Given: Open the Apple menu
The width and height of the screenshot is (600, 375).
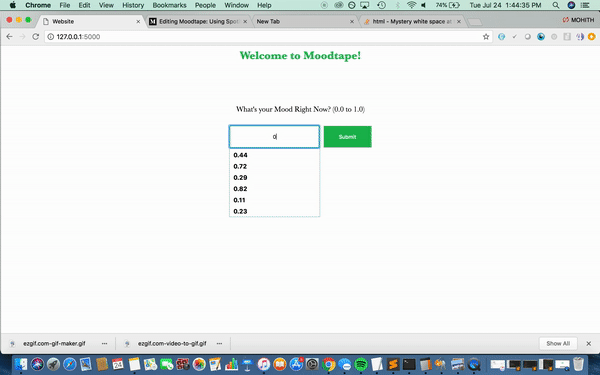Looking at the screenshot, I should coord(13,5).
